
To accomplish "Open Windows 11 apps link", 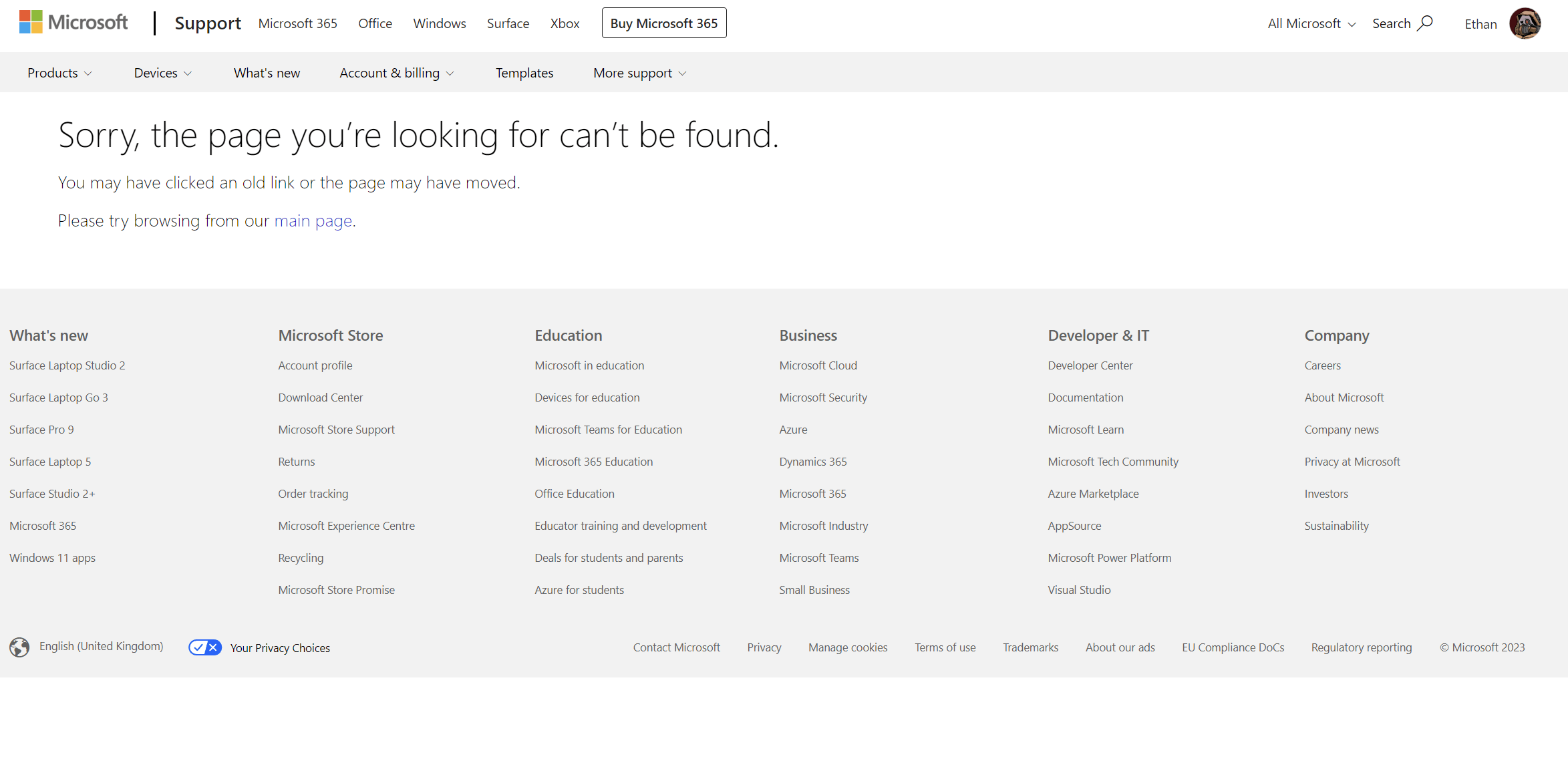I will (x=53, y=558).
